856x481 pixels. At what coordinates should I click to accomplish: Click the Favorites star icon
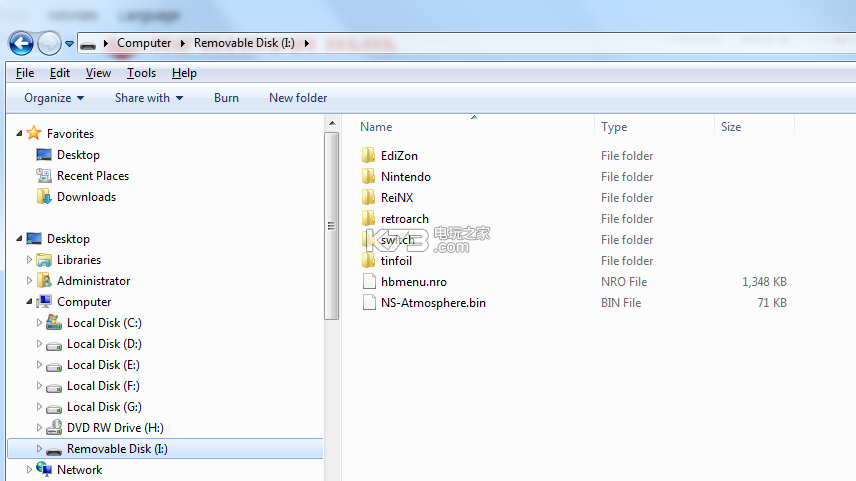tap(34, 134)
